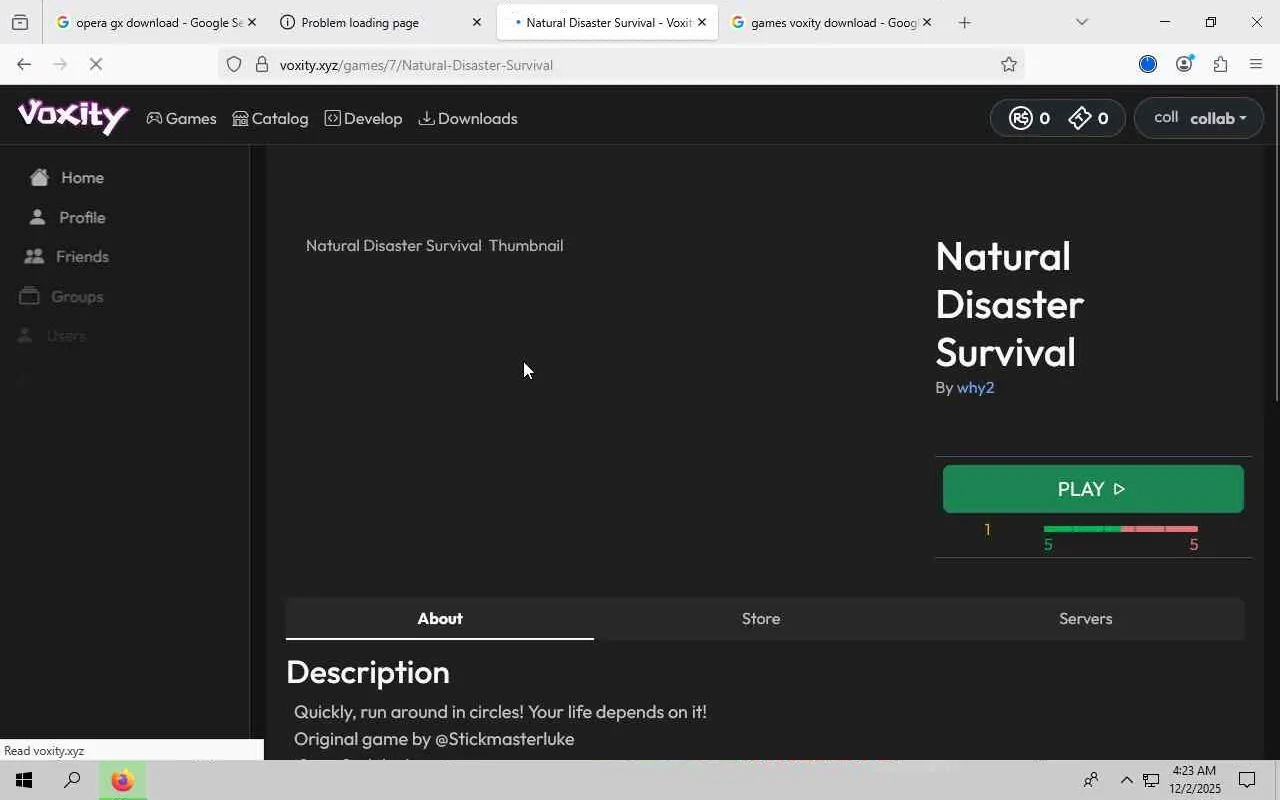
Task: Select the Store tab
Action: click(x=761, y=619)
